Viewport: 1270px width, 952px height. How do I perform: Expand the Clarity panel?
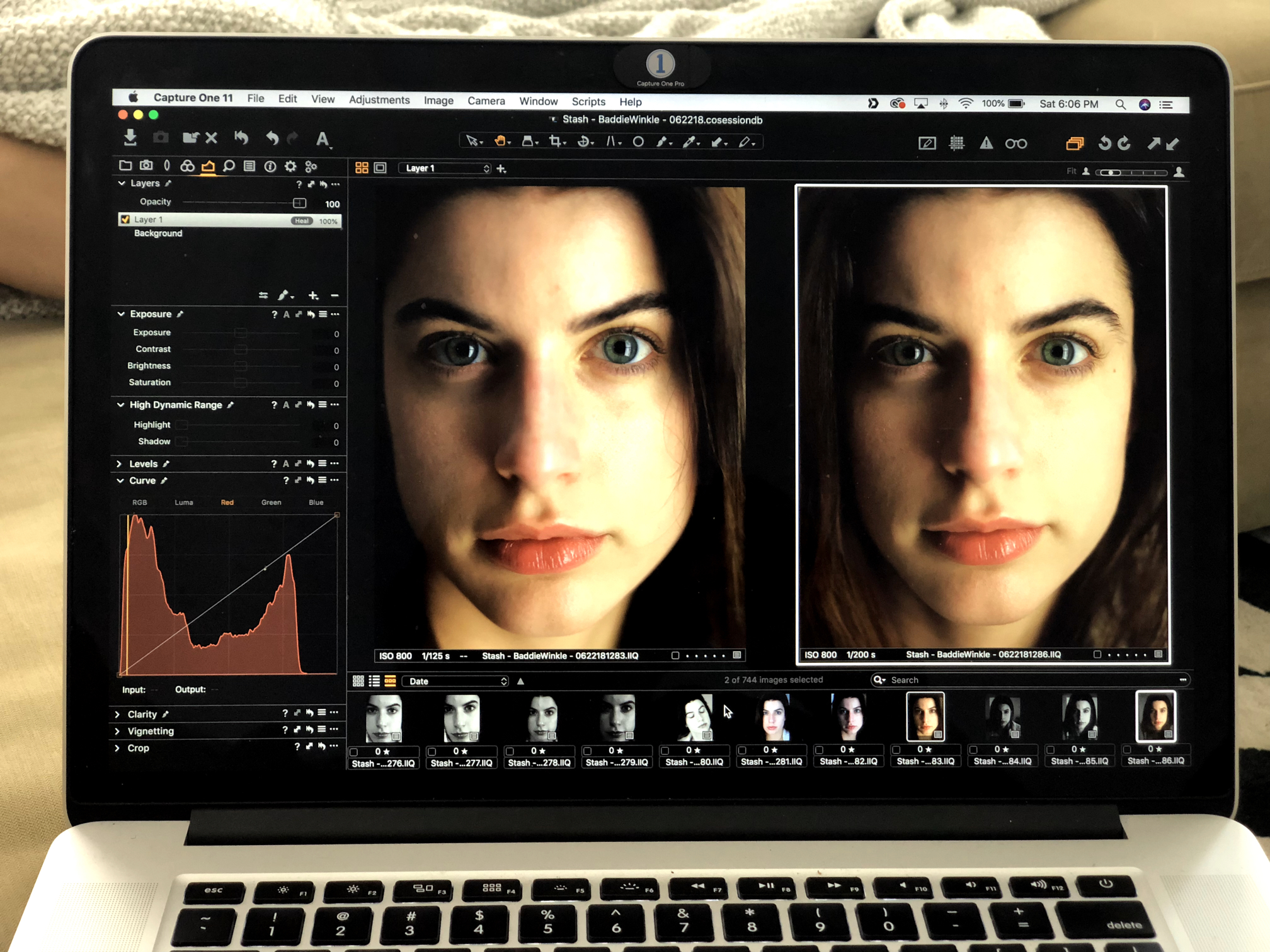[118, 715]
